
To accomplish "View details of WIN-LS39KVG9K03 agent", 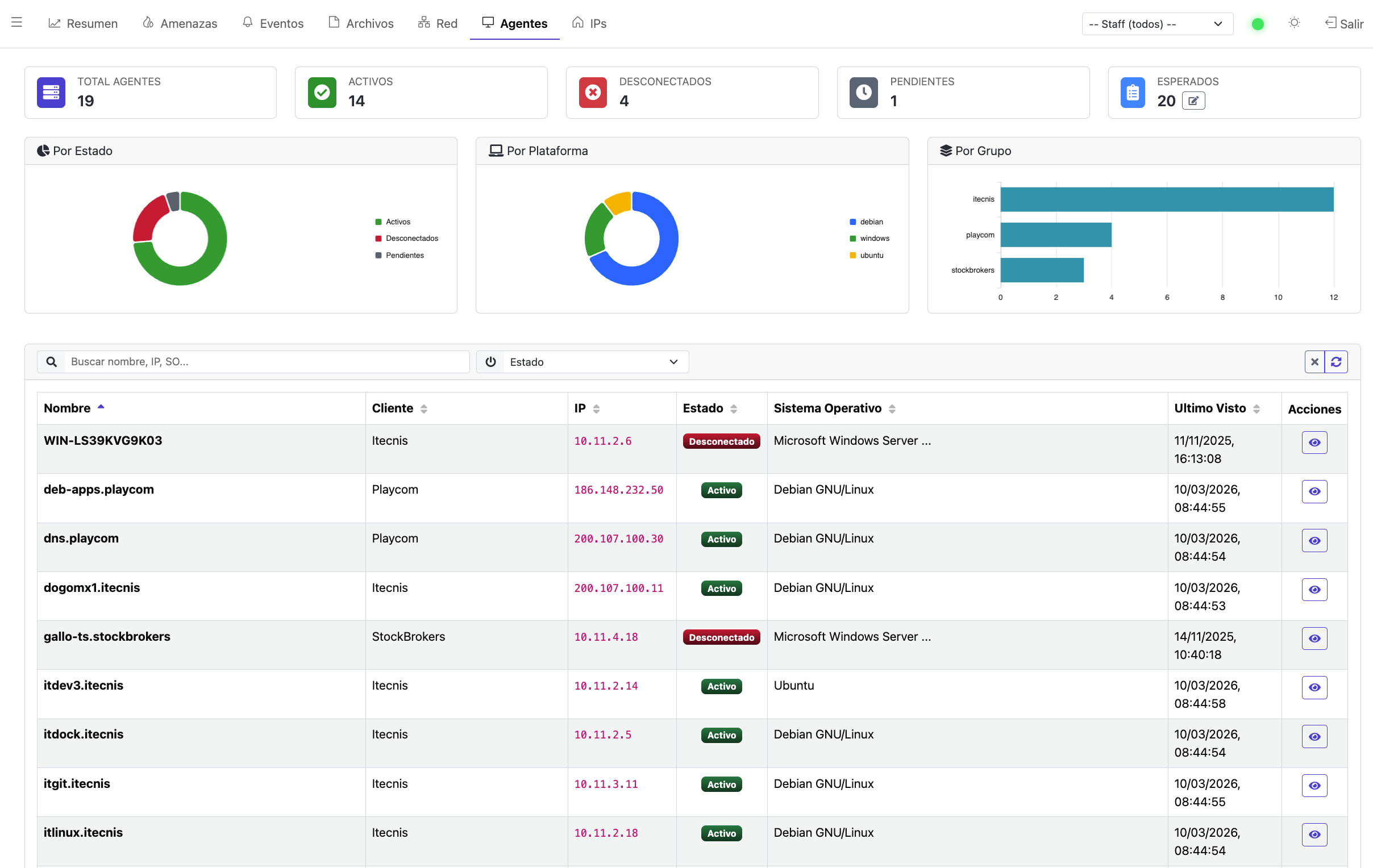I will (x=1314, y=443).
